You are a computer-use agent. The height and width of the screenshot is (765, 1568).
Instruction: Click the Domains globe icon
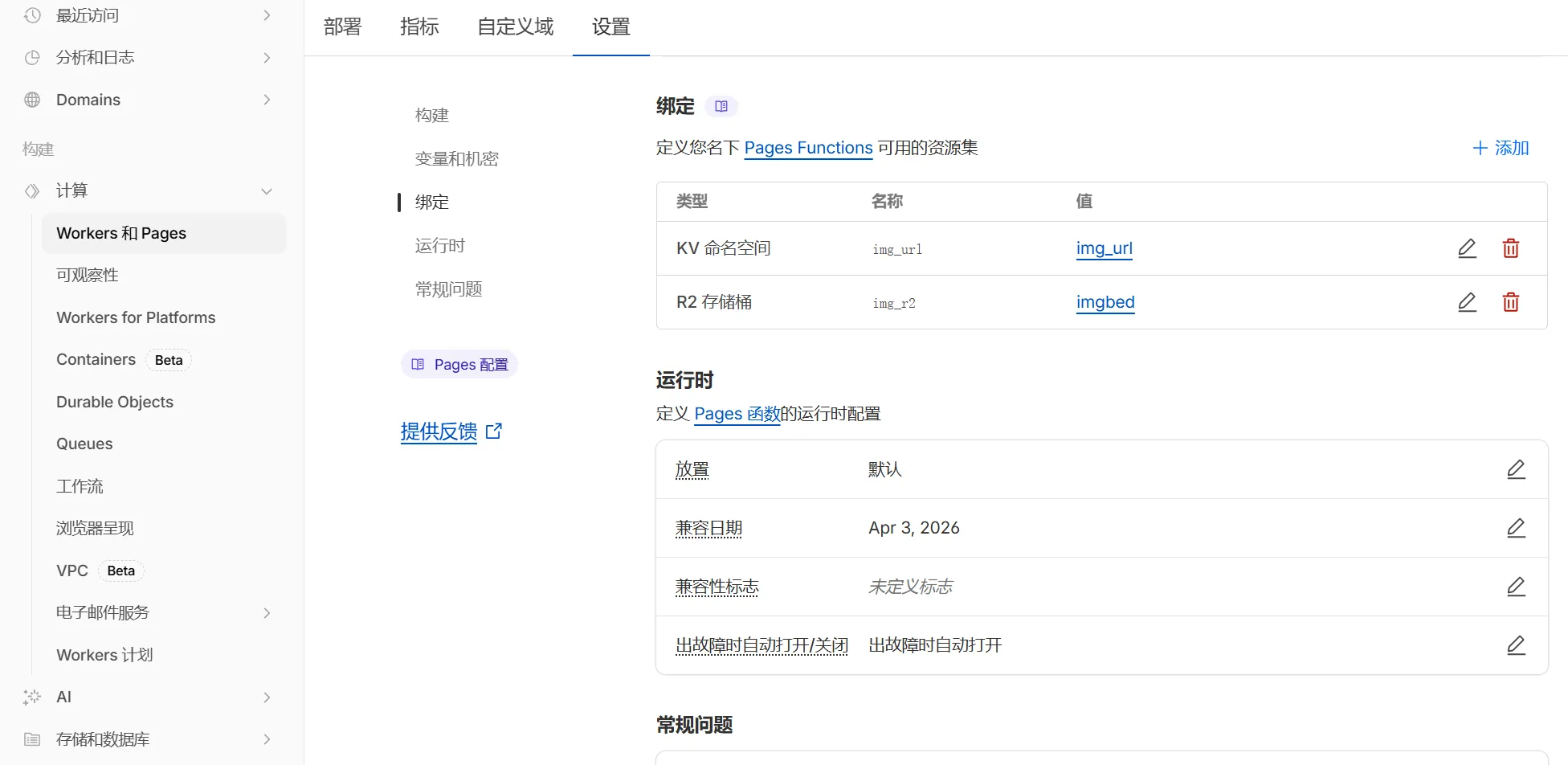32,100
